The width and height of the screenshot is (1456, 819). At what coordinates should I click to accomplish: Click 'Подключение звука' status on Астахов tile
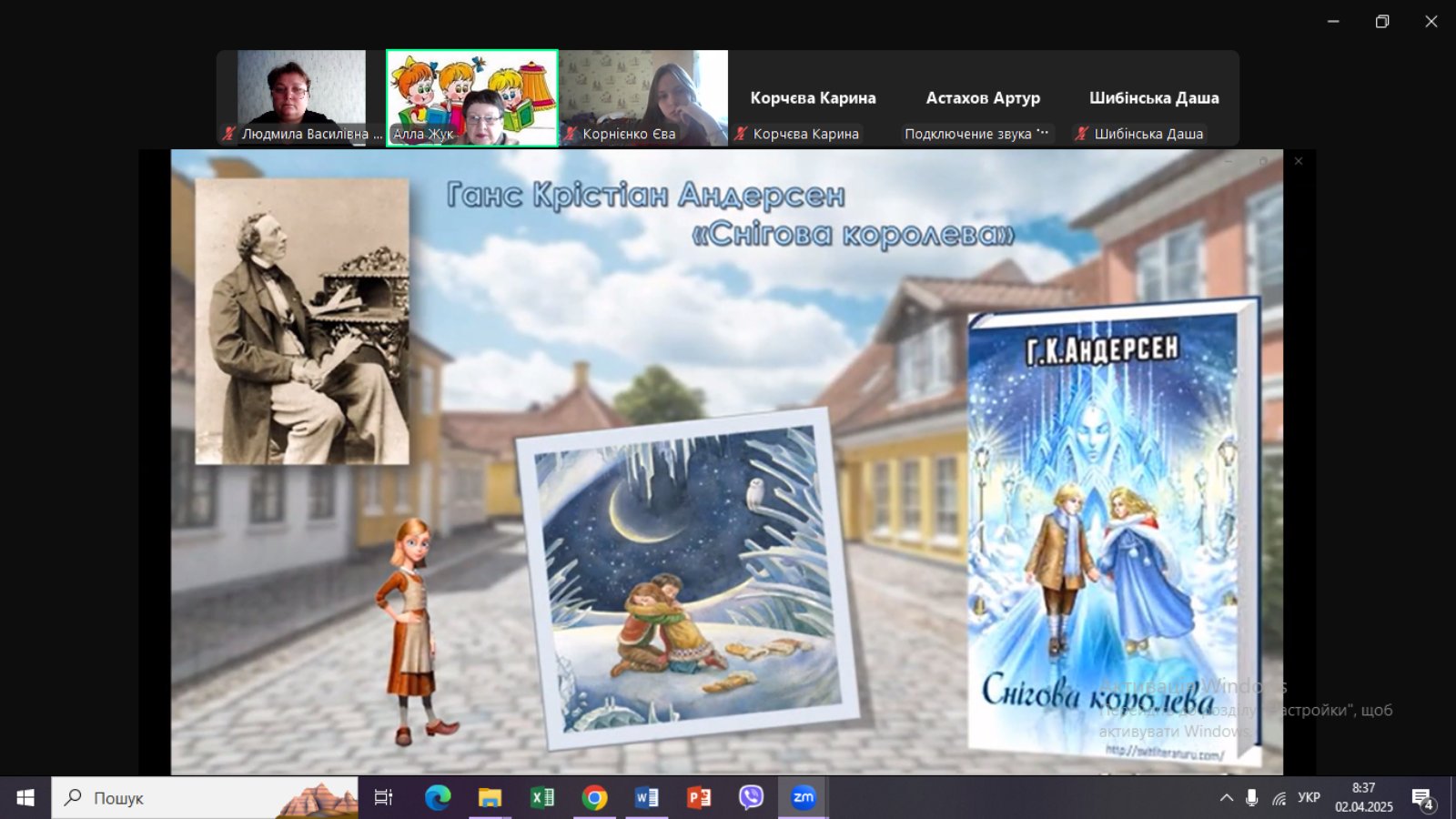tap(976, 134)
